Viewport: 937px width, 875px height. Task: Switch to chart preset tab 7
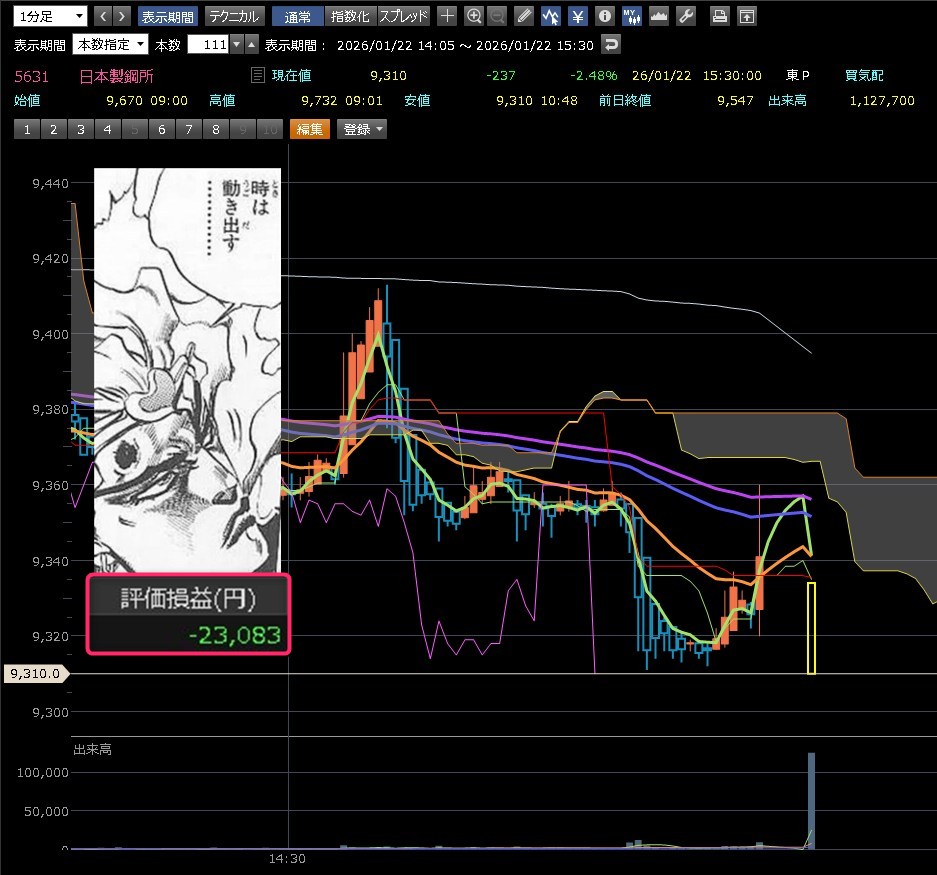pyautogui.click(x=188, y=129)
